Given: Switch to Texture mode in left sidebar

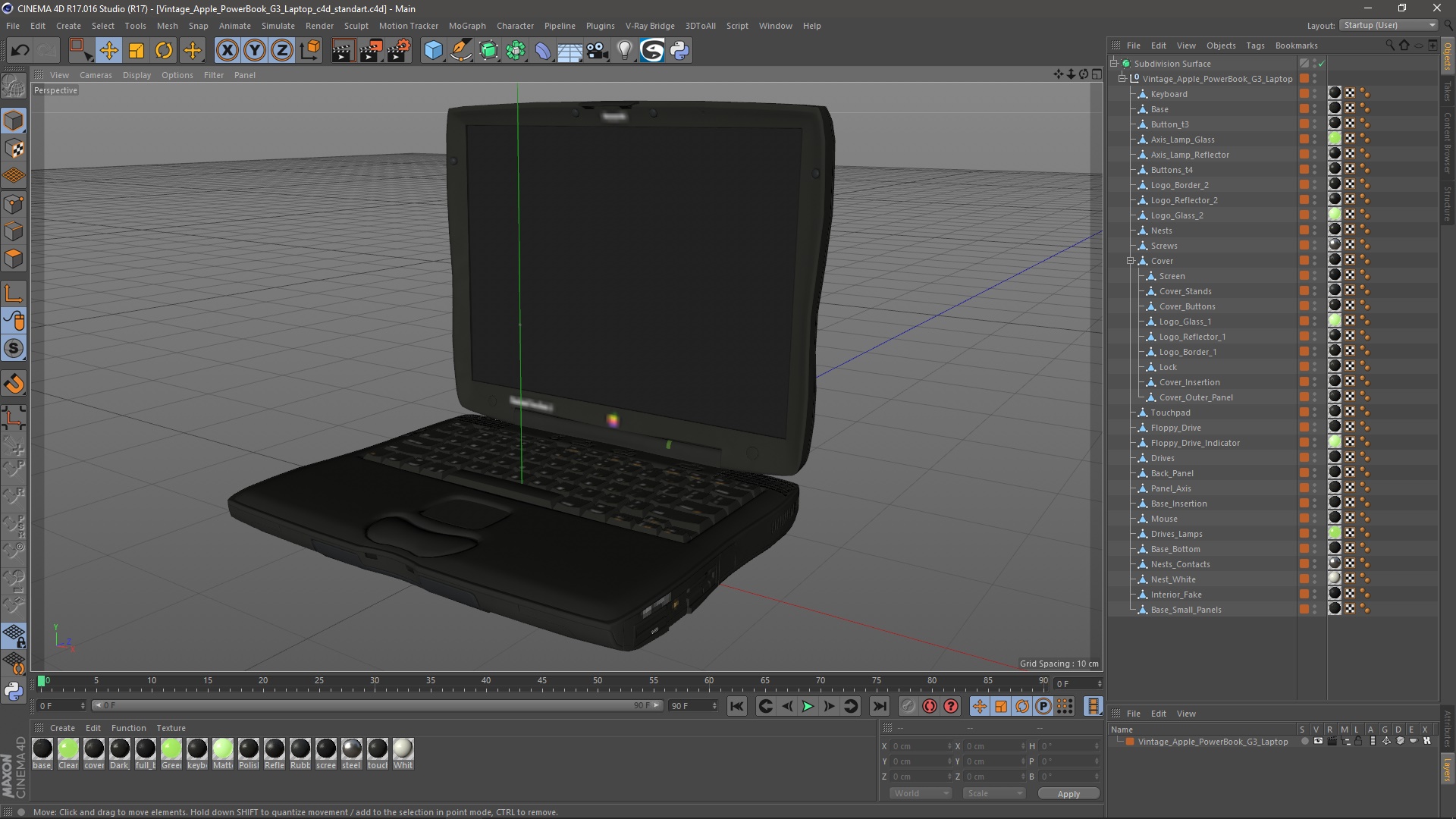Looking at the screenshot, I should [14, 149].
